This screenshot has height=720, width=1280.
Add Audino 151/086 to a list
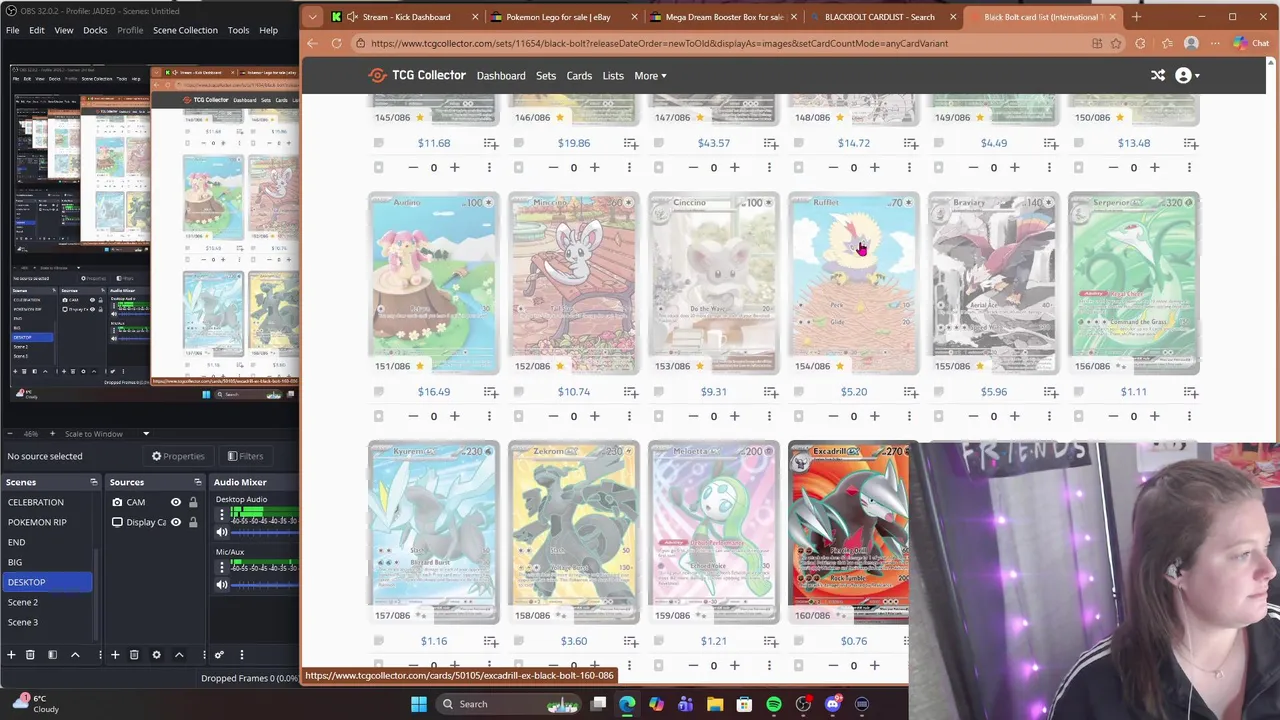490,392
